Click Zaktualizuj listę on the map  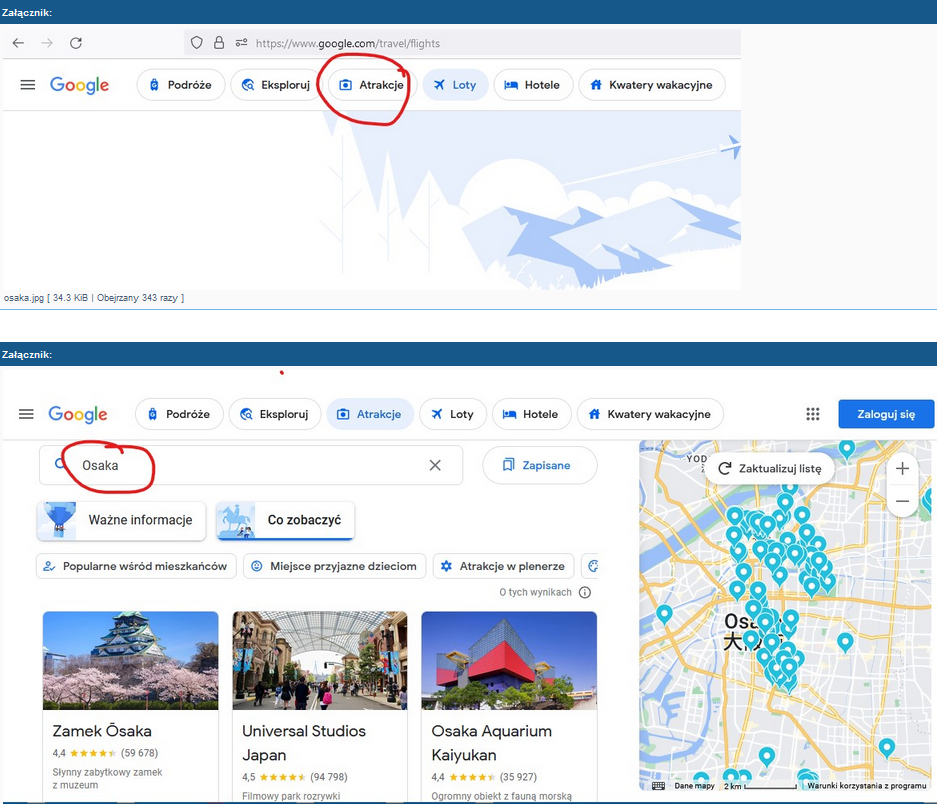coord(770,469)
